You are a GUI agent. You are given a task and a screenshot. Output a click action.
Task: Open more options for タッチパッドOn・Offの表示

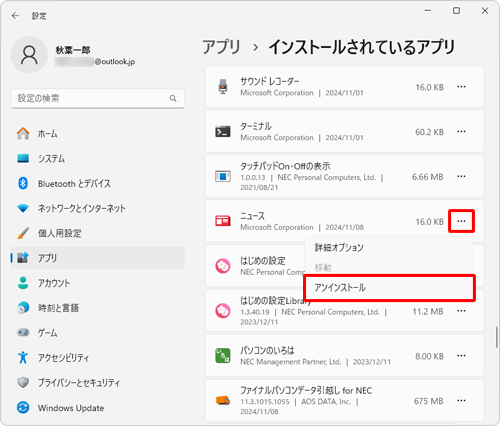[x=461, y=176]
